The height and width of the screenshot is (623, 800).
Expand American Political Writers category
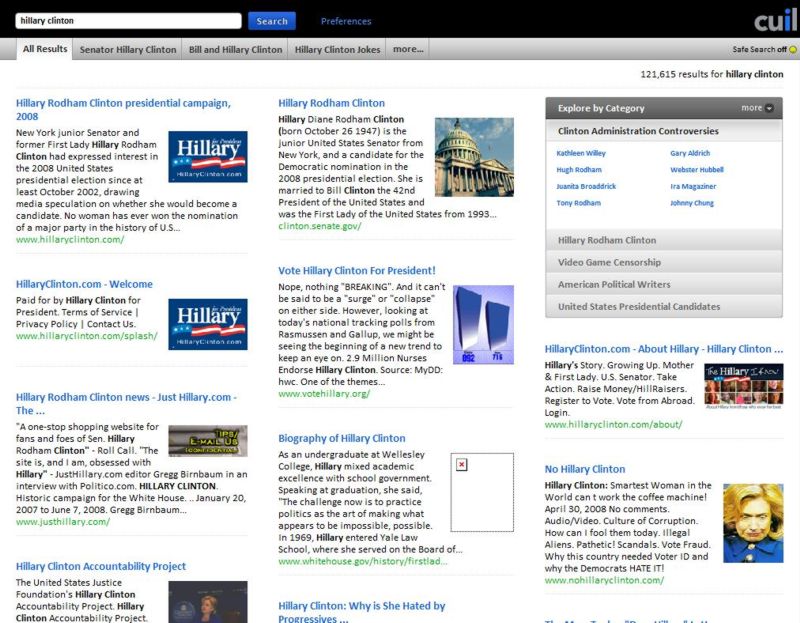click(x=664, y=284)
